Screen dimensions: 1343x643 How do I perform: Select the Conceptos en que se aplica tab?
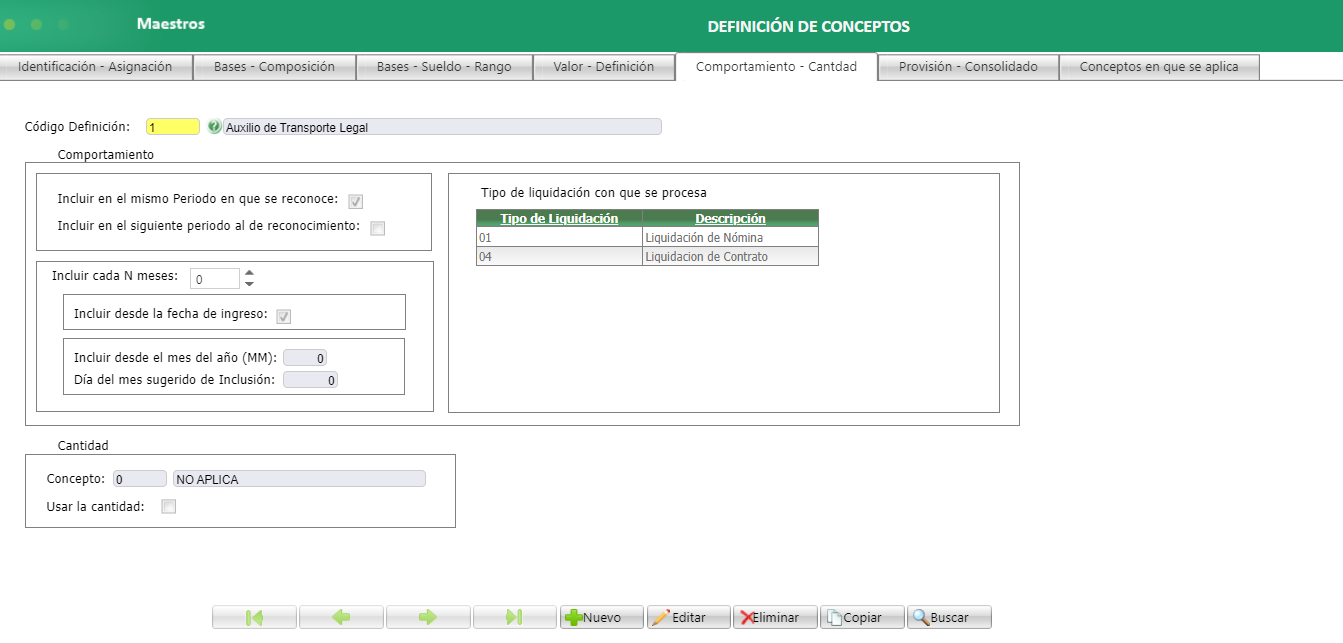pos(1159,66)
